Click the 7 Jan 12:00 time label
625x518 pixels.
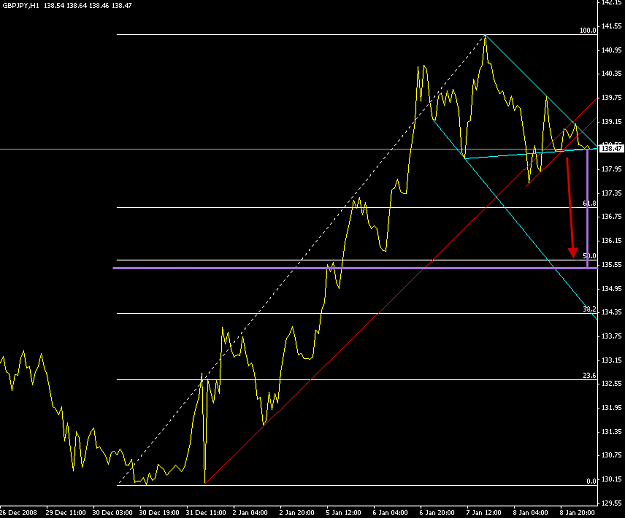[484, 512]
